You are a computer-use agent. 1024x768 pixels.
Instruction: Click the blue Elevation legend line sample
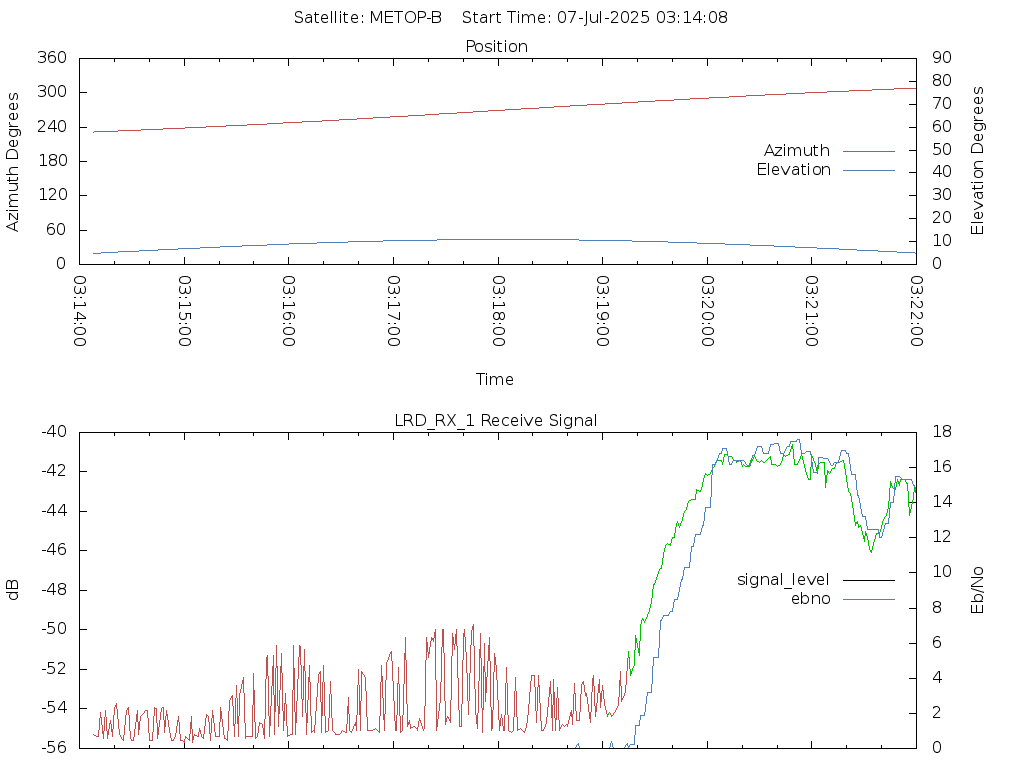coord(869,170)
